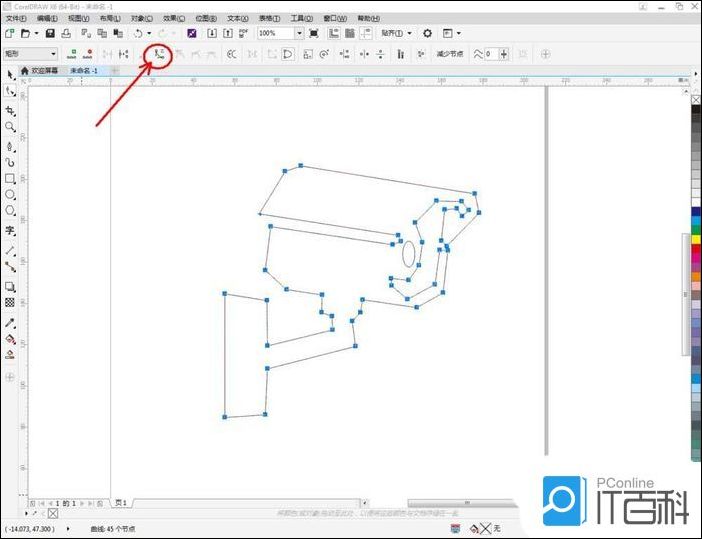The width and height of the screenshot is (702, 539).
Task: Toggle the show guidelines button
Action: (366, 33)
